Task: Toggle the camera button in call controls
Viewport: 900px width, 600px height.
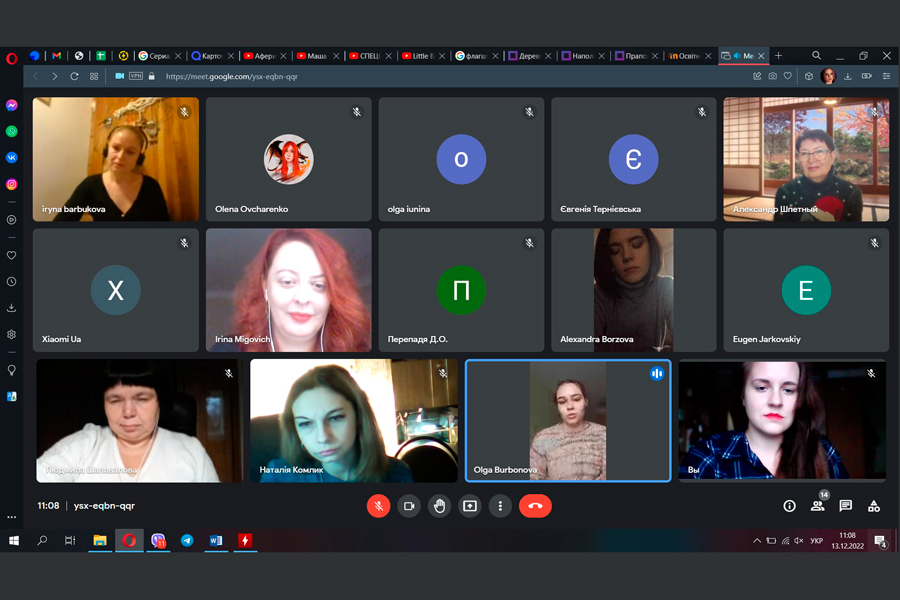Action: click(x=409, y=506)
